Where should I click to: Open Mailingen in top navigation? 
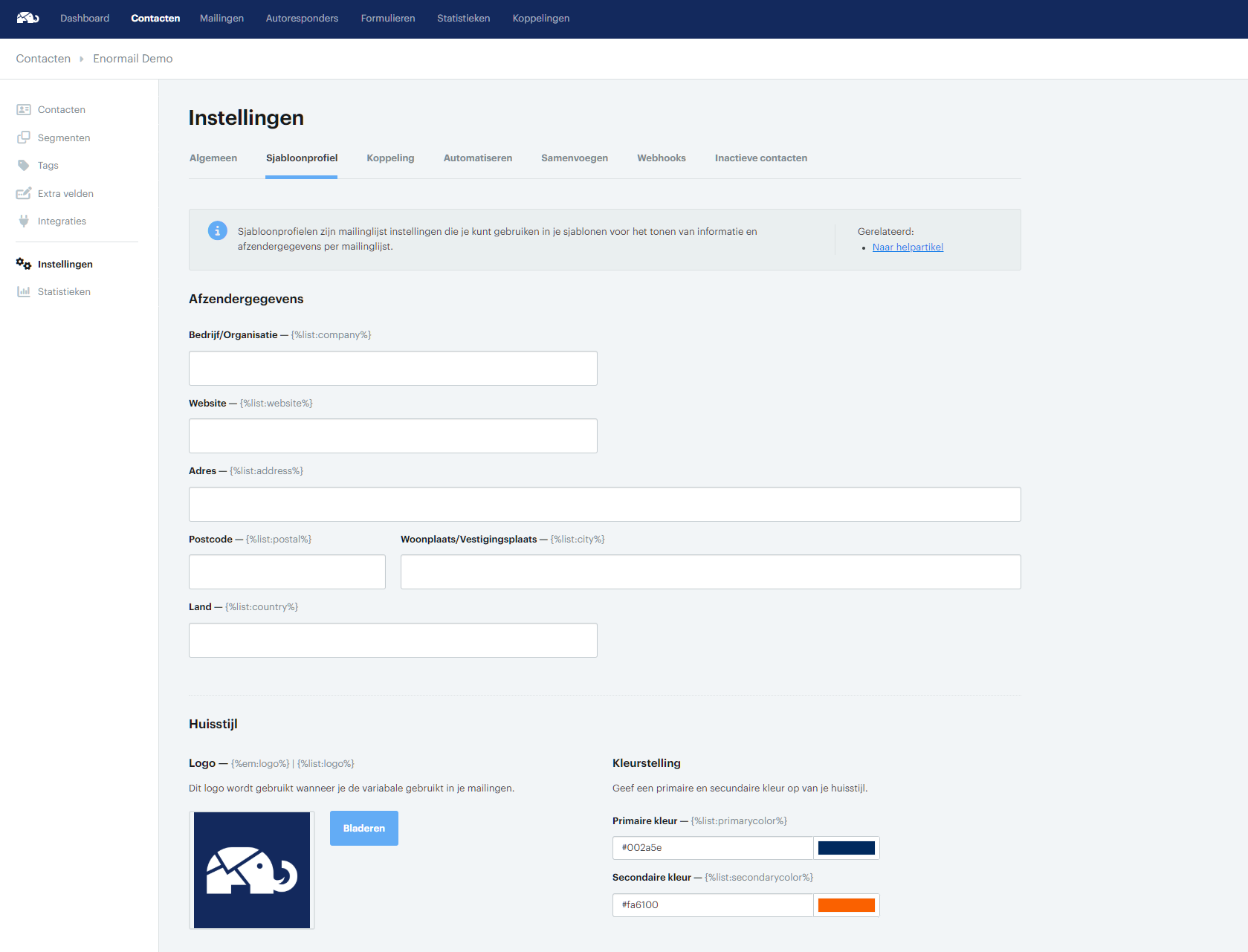point(222,18)
